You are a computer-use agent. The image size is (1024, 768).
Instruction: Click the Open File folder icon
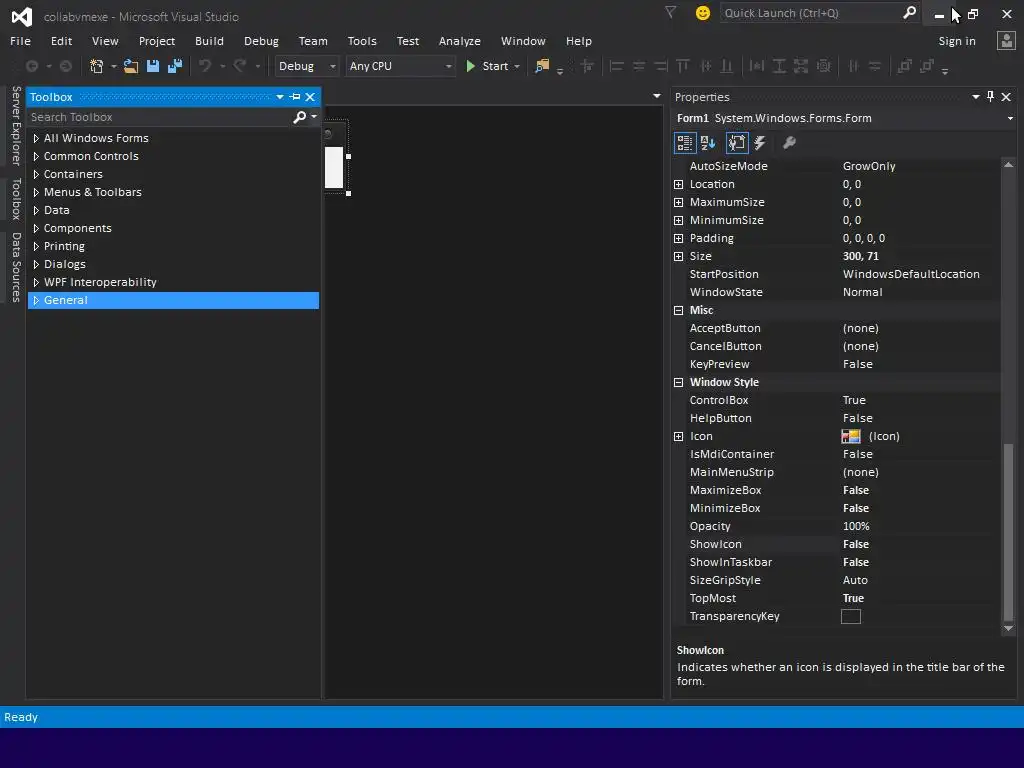coord(131,66)
